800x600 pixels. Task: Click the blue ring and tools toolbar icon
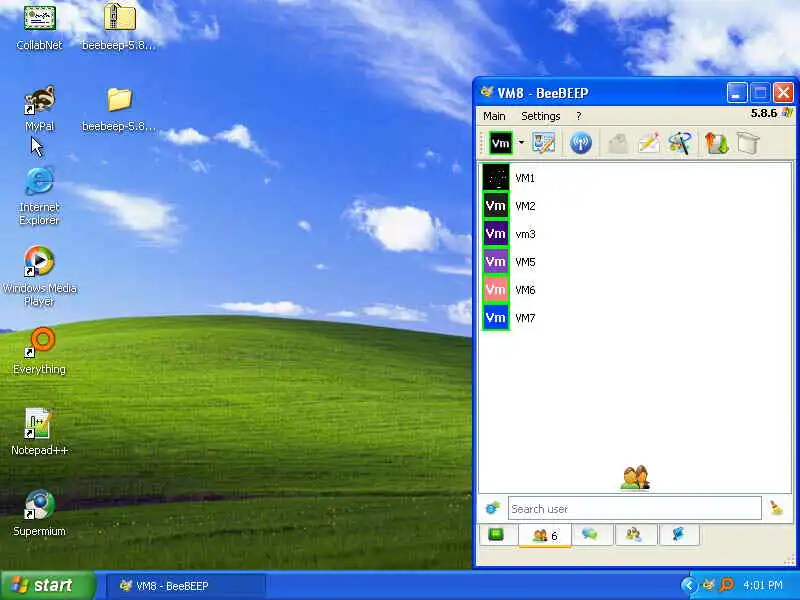point(680,143)
